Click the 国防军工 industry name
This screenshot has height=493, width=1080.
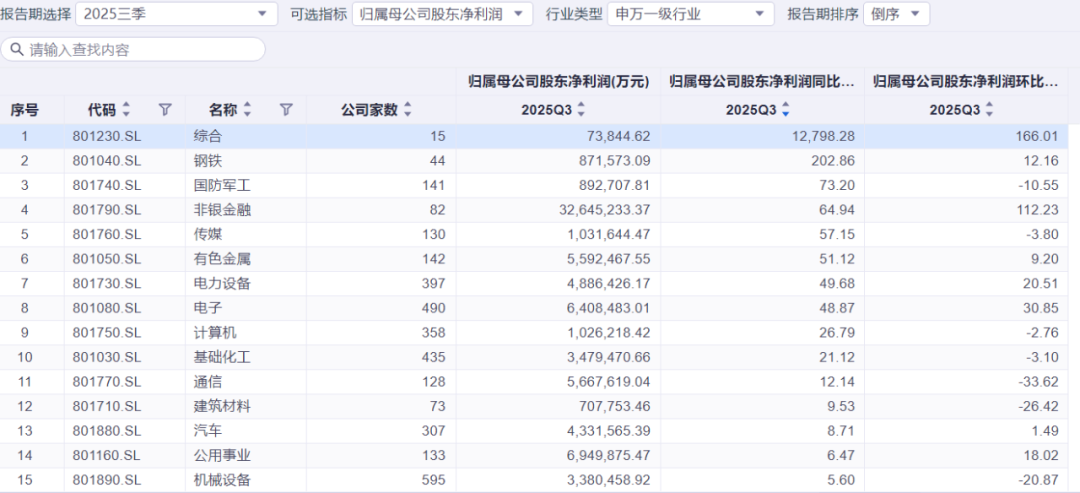[222, 186]
